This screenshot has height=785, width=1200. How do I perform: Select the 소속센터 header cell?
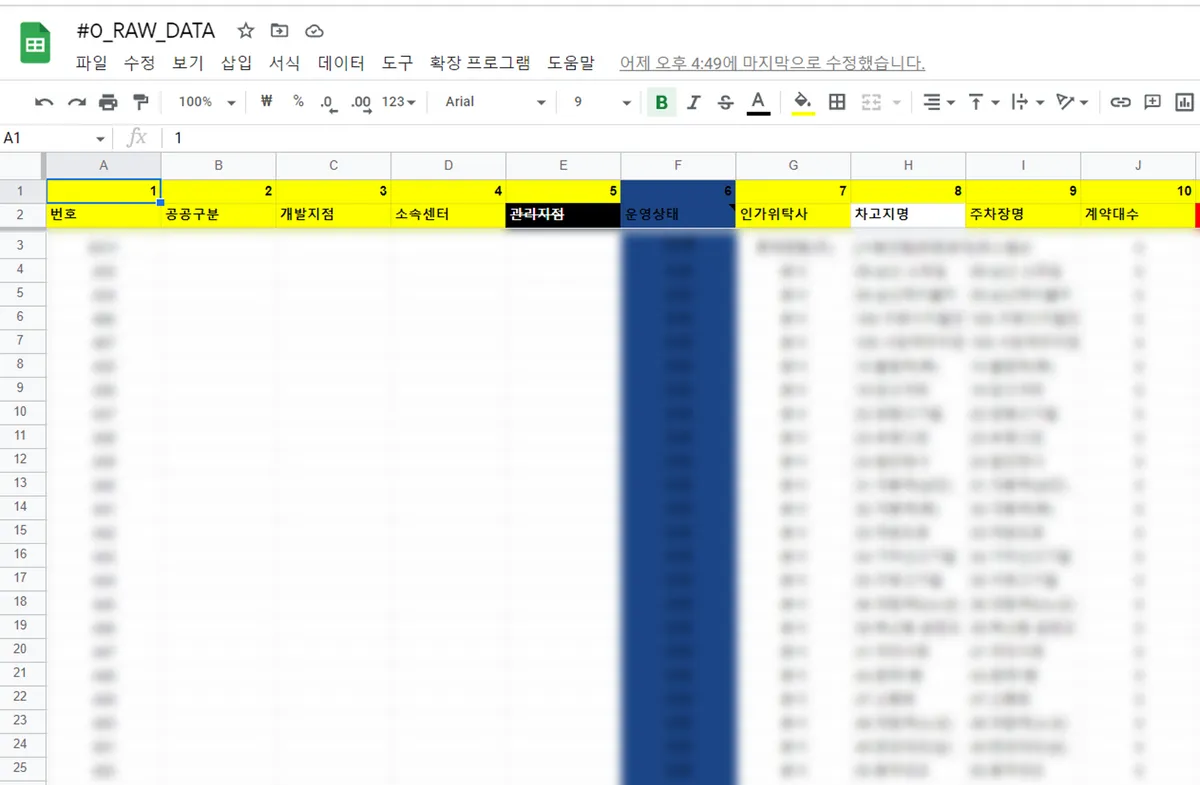[449, 214]
